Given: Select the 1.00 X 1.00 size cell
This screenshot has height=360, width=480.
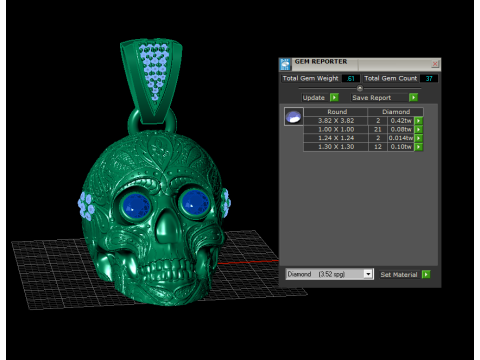Looking at the screenshot, I should 336,129.
